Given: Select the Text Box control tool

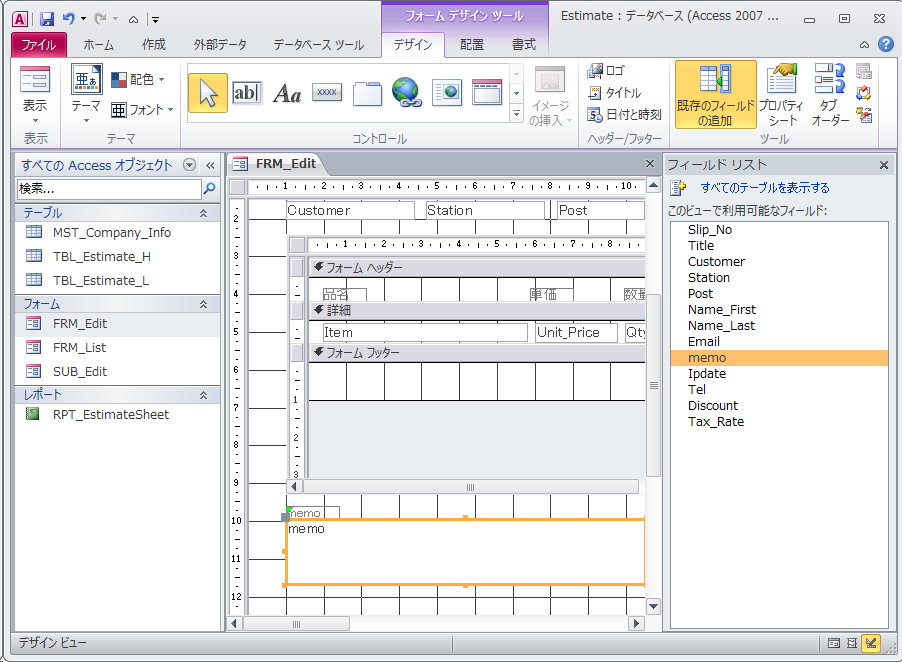Looking at the screenshot, I should (247, 93).
